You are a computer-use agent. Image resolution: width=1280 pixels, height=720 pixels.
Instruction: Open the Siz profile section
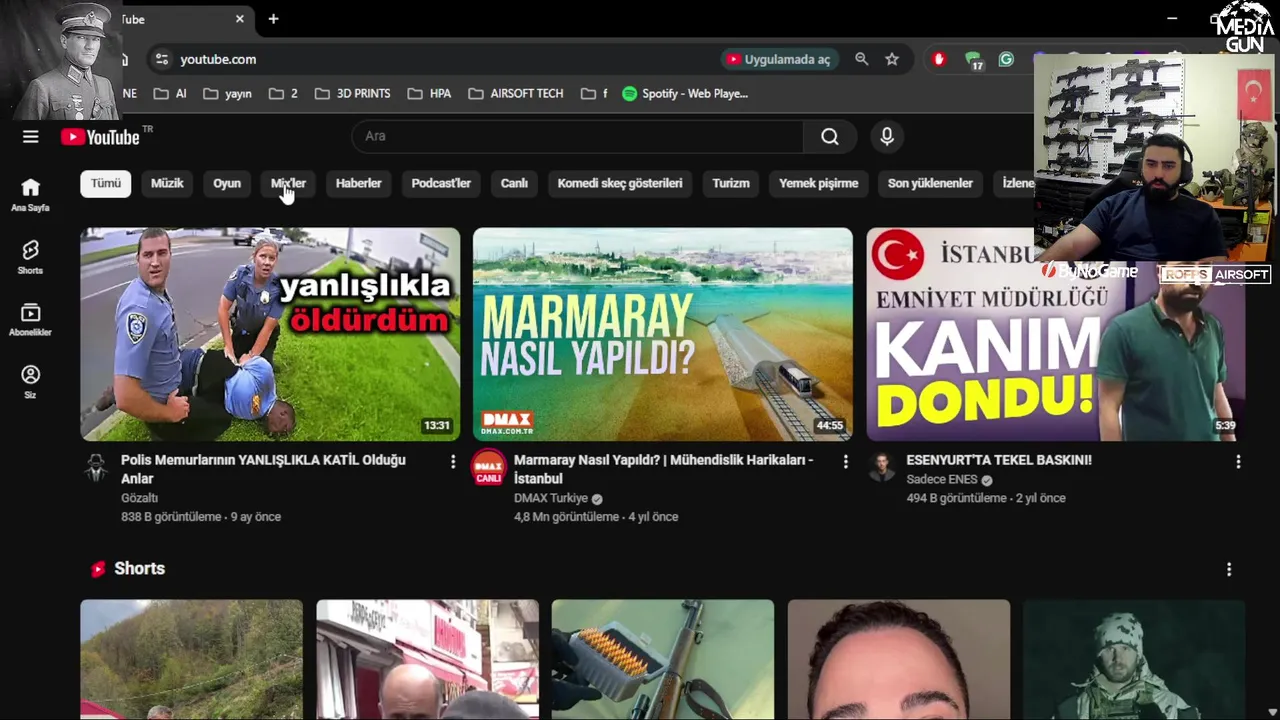coord(30,382)
